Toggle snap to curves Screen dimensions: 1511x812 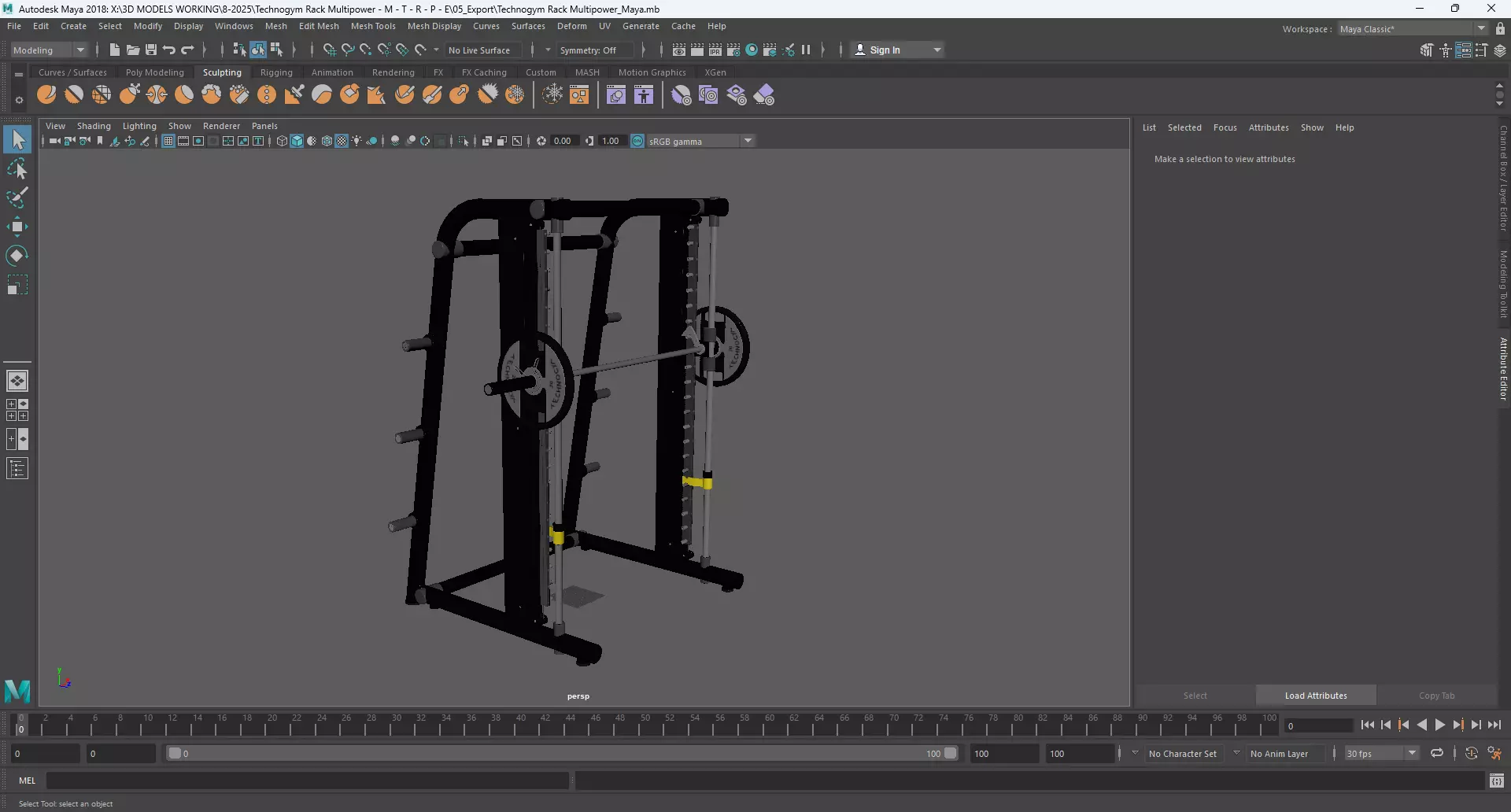click(348, 50)
